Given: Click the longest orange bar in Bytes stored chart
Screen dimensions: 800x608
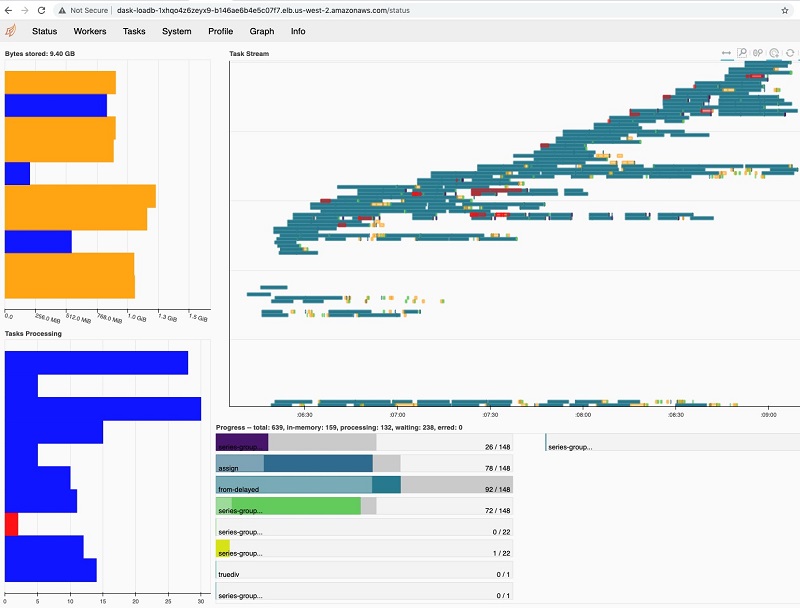Looking at the screenshot, I should 80,196.
